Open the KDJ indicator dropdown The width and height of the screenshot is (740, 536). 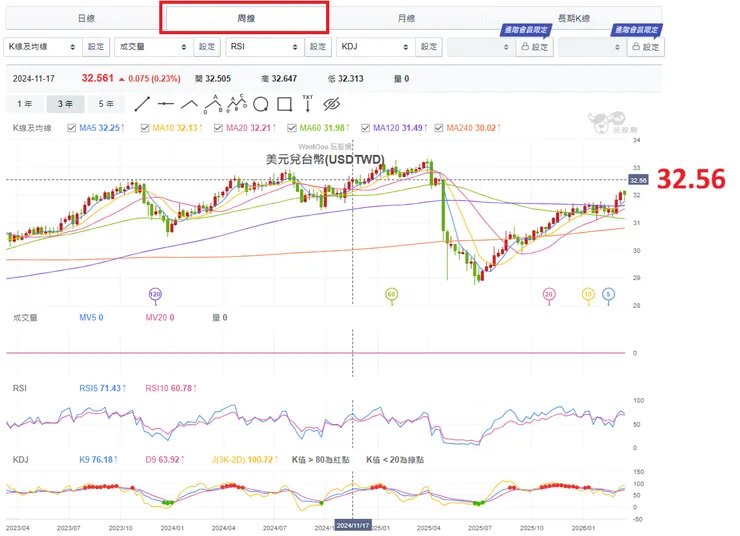(376, 47)
